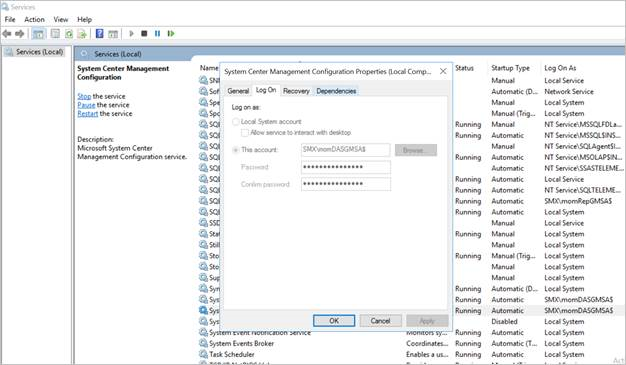The height and width of the screenshot is (365, 626).
Task: Open Help using the blue question-mark icon
Action: tap(99, 34)
